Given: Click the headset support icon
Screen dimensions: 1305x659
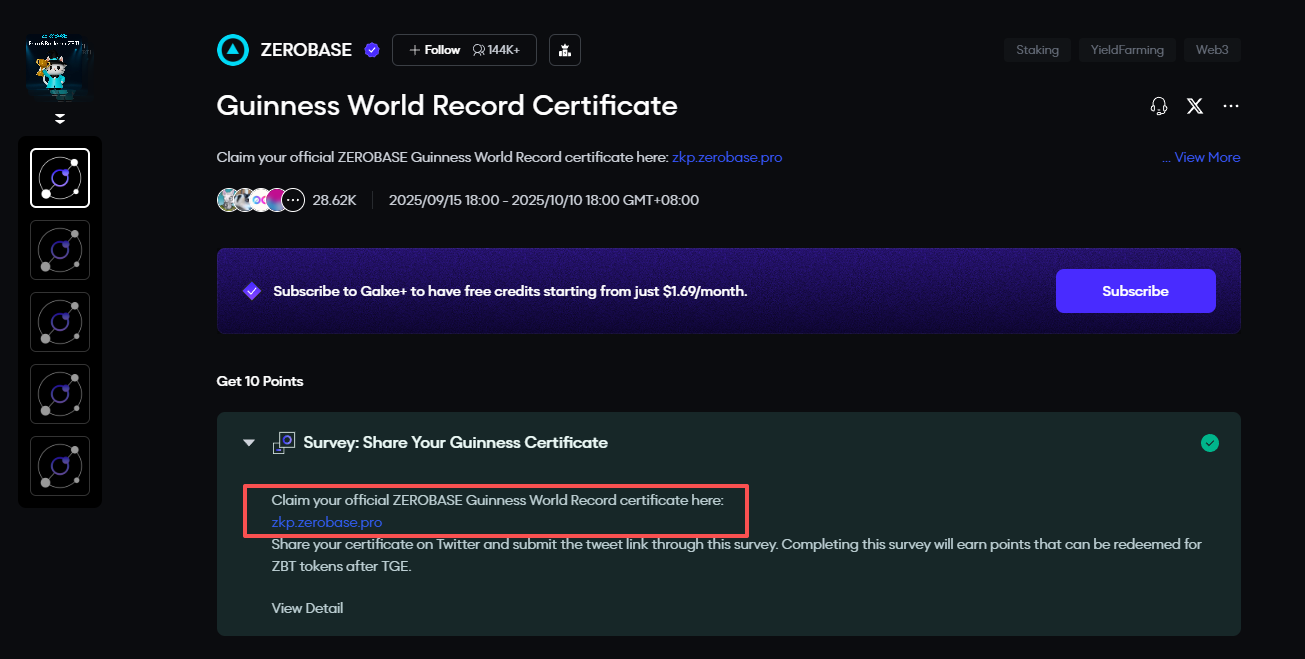Looking at the screenshot, I should (x=1159, y=106).
